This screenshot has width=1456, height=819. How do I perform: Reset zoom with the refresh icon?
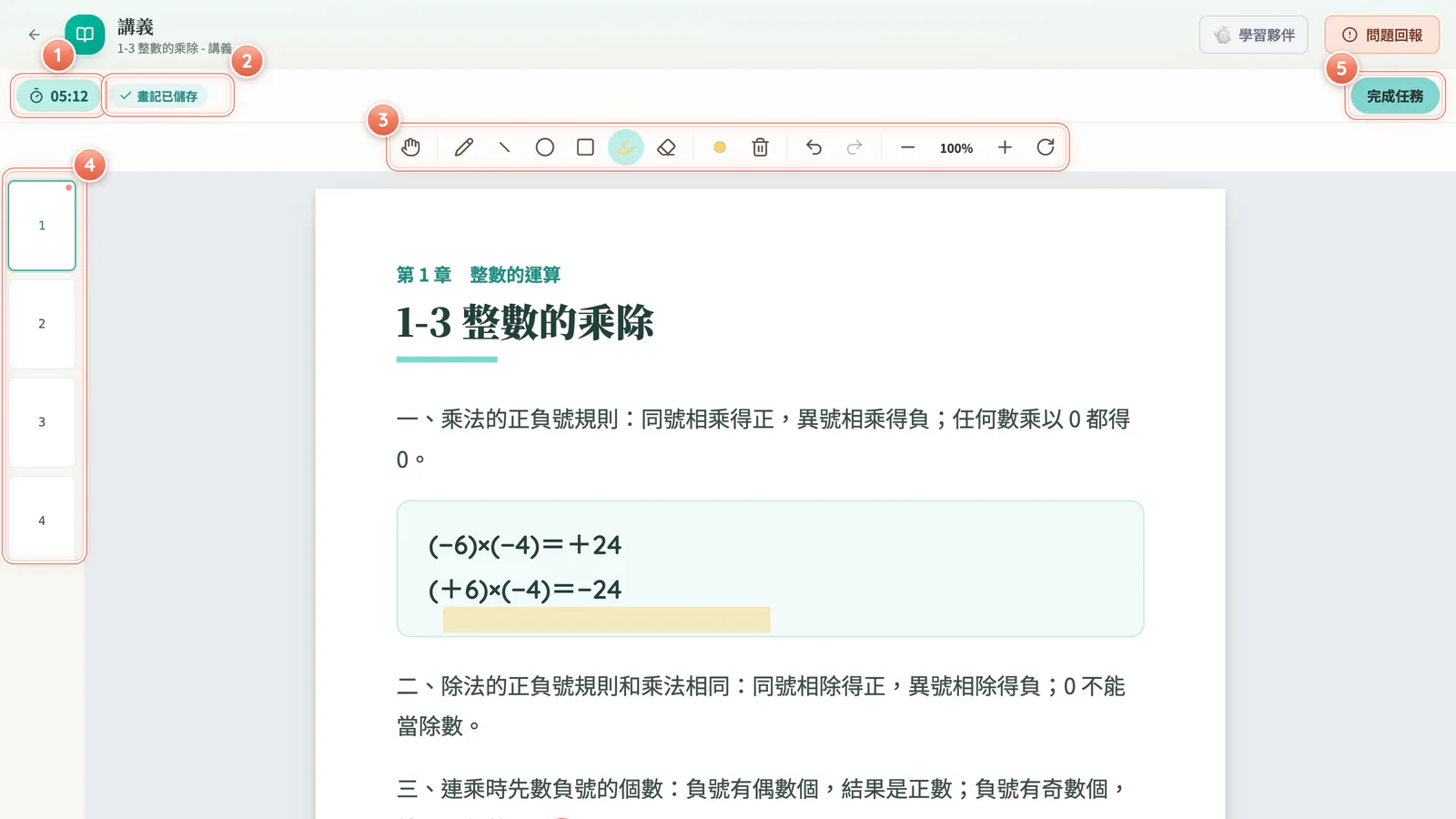pos(1046,147)
